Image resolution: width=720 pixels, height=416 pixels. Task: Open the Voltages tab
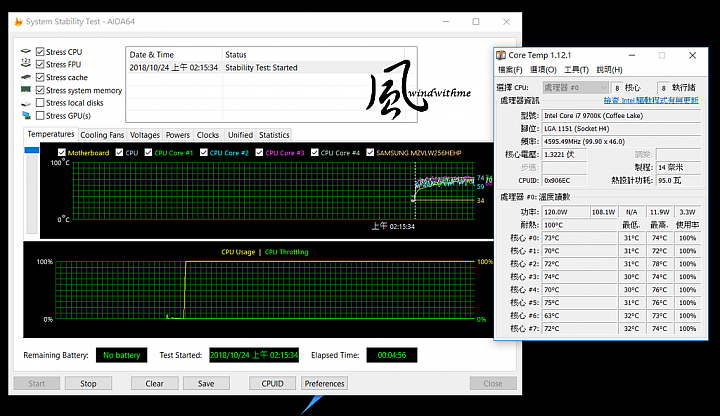click(x=145, y=135)
